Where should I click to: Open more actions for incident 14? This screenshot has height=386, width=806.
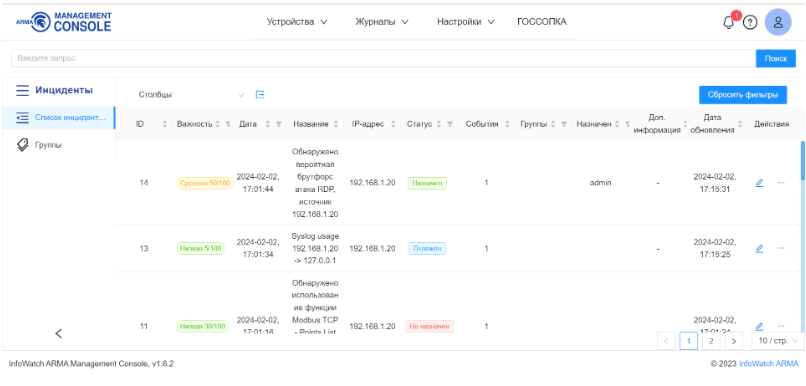781,182
